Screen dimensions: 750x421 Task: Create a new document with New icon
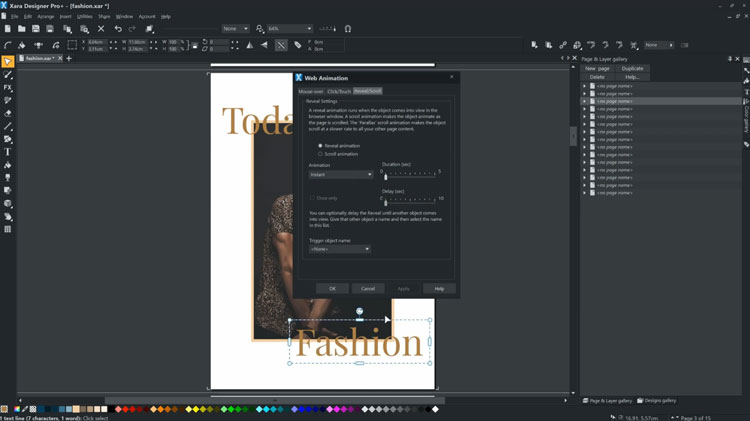pyautogui.click(x=8, y=29)
